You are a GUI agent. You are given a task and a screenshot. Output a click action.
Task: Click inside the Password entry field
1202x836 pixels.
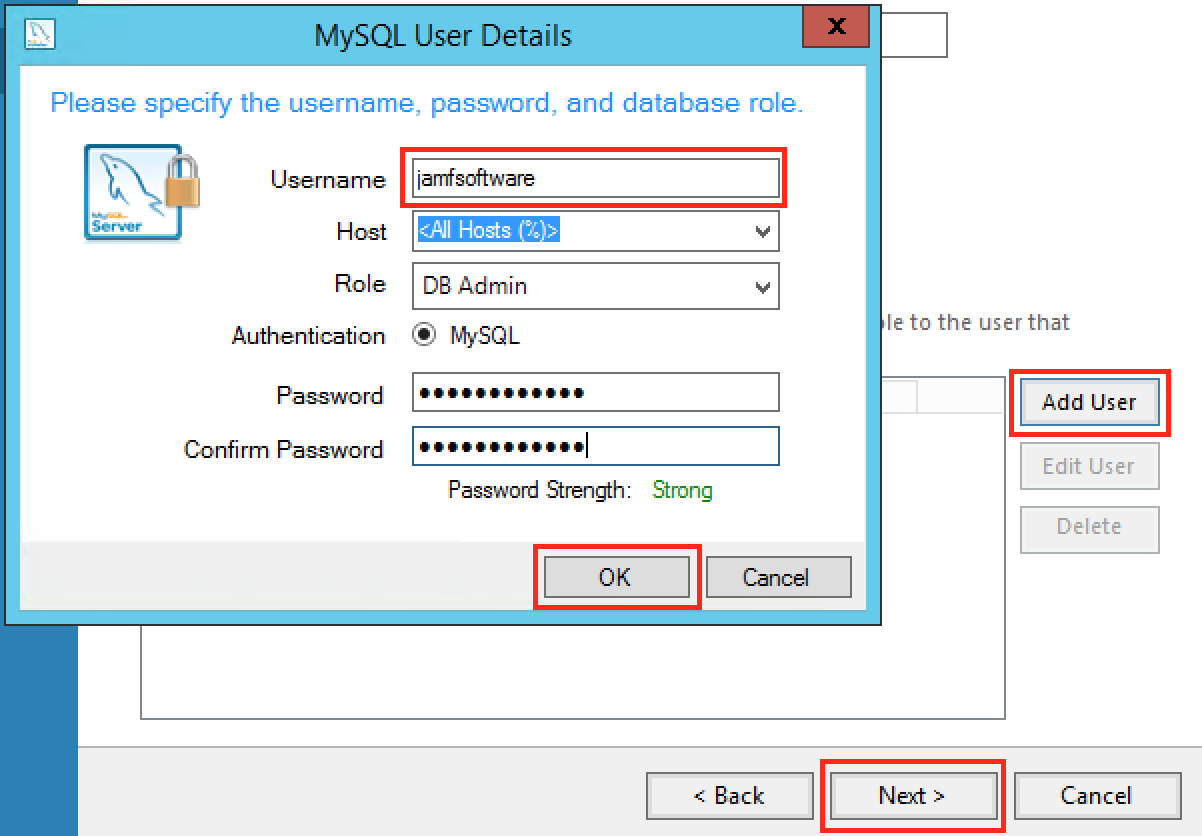coord(595,392)
